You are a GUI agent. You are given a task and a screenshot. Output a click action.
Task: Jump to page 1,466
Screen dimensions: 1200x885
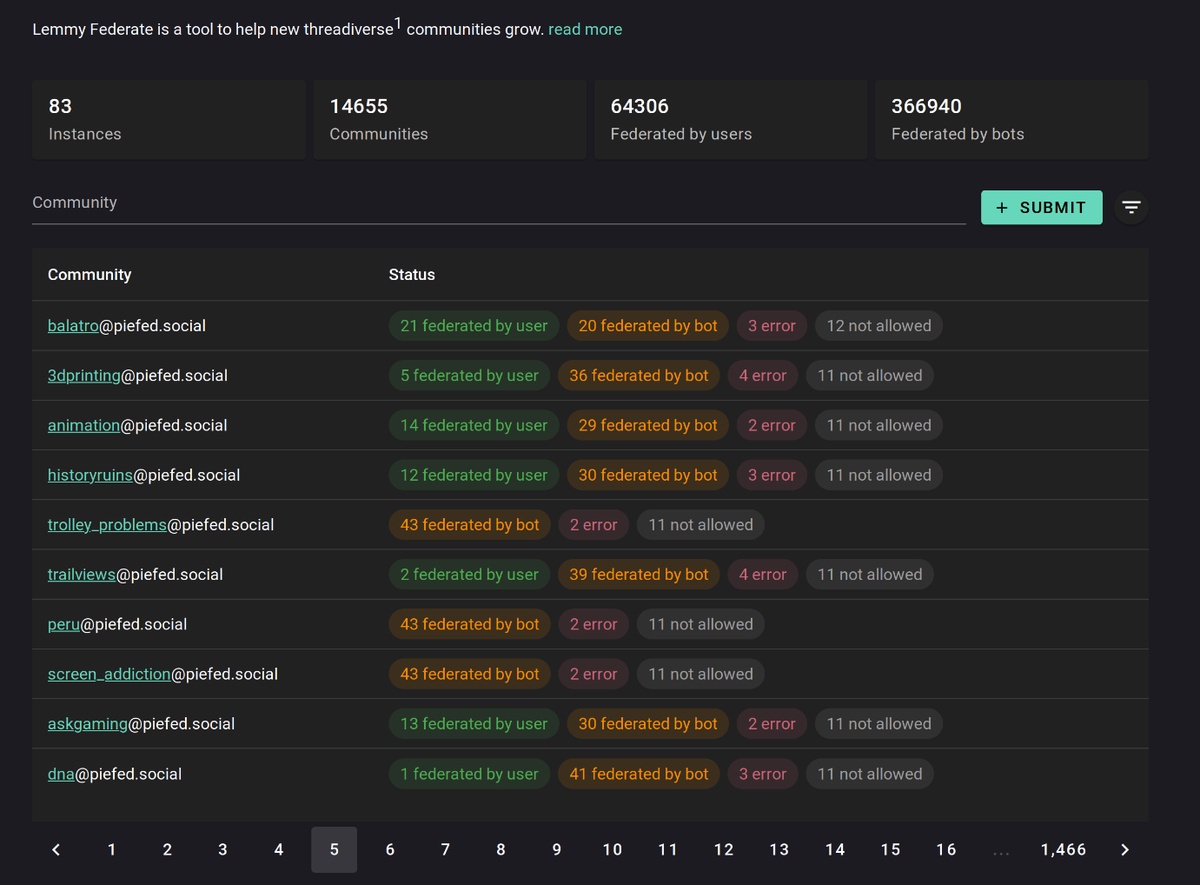(x=1063, y=849)
